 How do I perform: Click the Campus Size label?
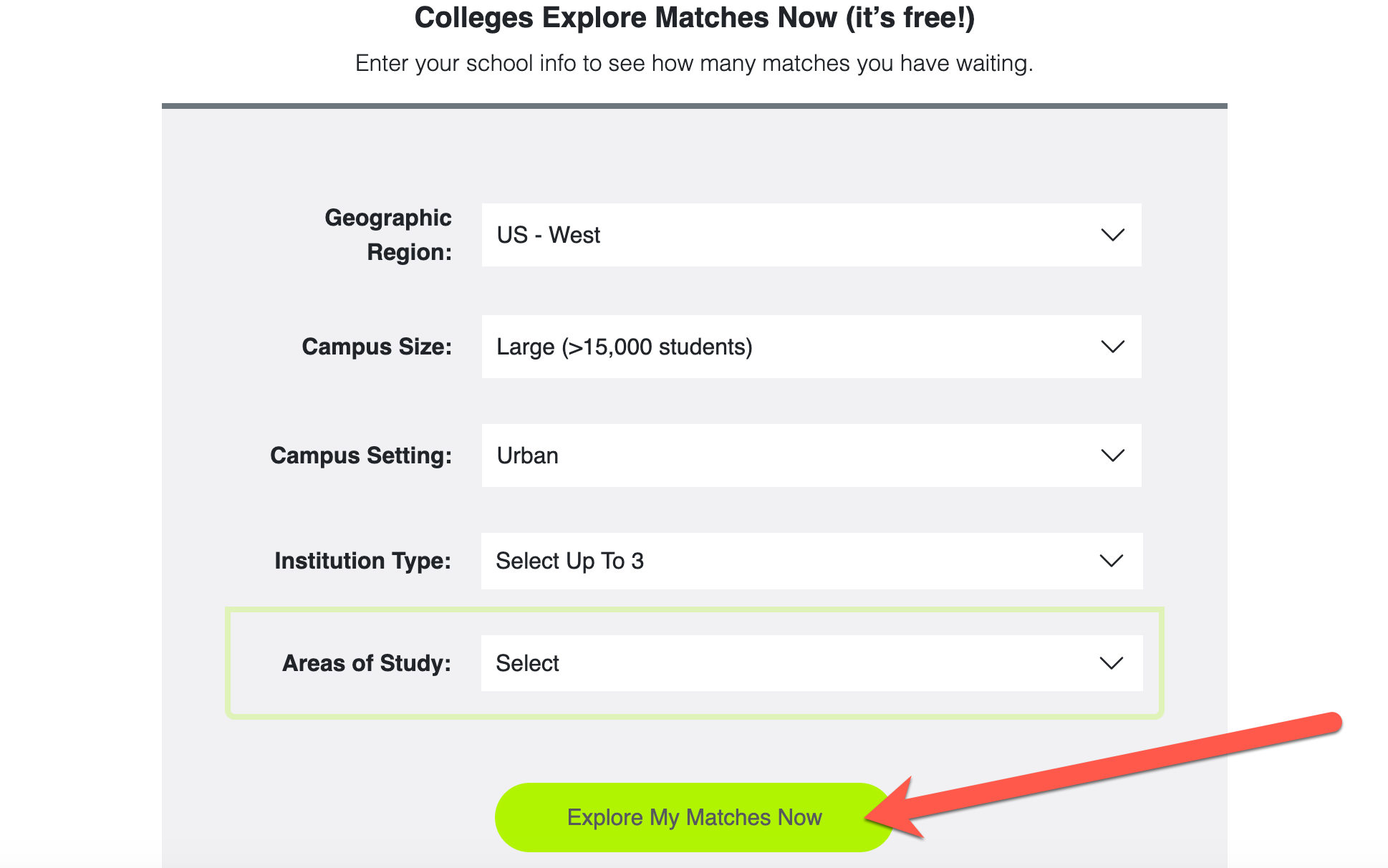pyautogui.click(x=377, y=347)
